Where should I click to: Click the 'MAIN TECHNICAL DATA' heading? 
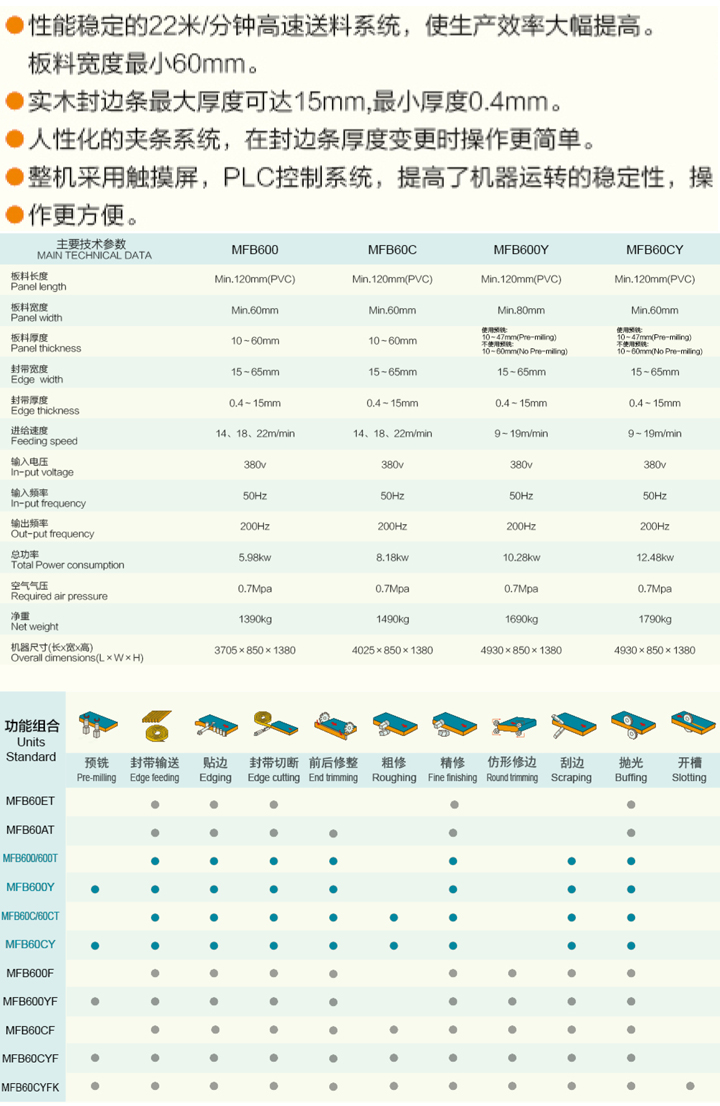pyautogui.click(x=94, y=255)
